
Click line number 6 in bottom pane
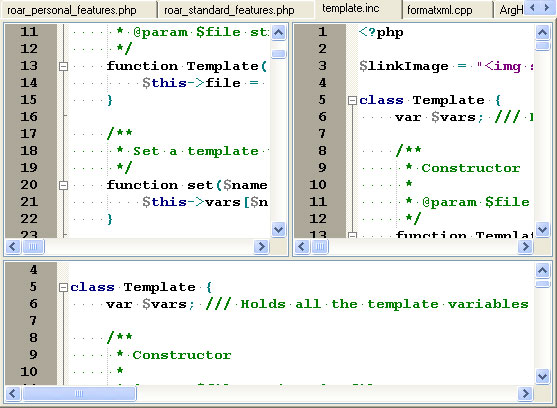[33, 304]
